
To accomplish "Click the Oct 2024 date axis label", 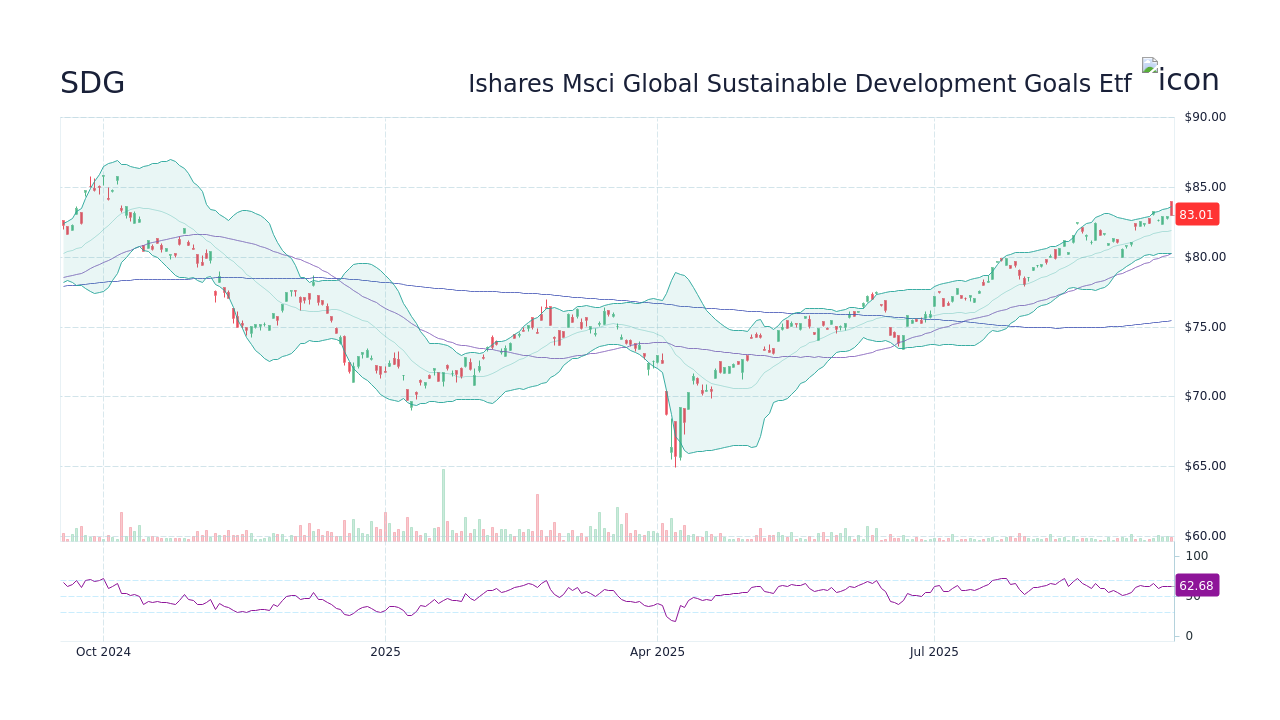I will 103,652.
